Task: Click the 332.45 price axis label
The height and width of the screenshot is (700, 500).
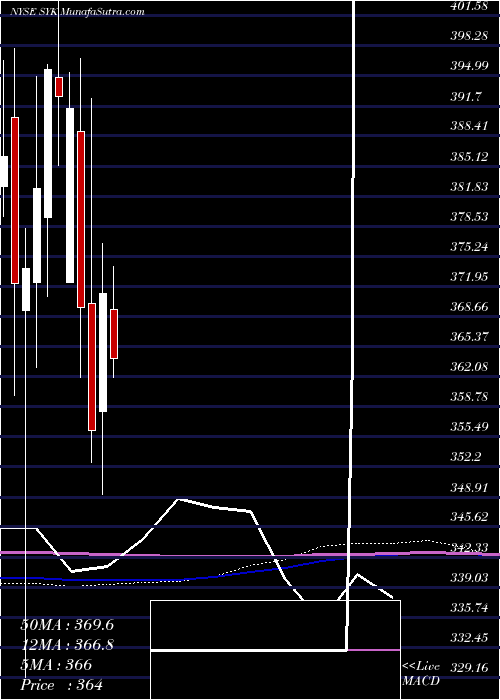Action: [469, 638]
